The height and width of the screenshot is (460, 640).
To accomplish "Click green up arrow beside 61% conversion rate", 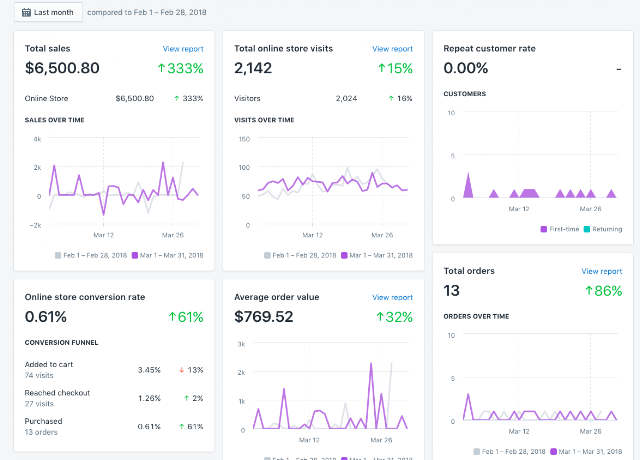I will pyautogui.click(x=172, y=317).
